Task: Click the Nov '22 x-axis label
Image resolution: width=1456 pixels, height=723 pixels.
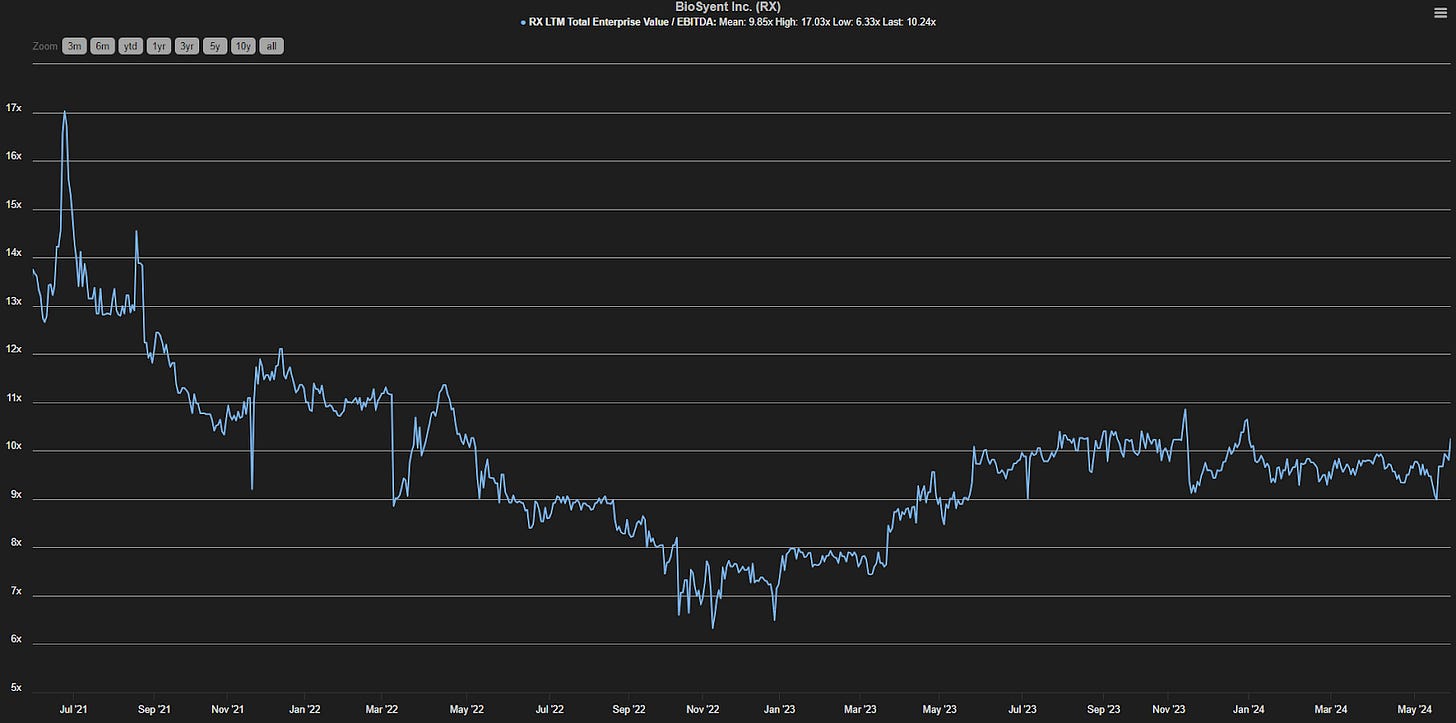Action: [x=702, y=709]
